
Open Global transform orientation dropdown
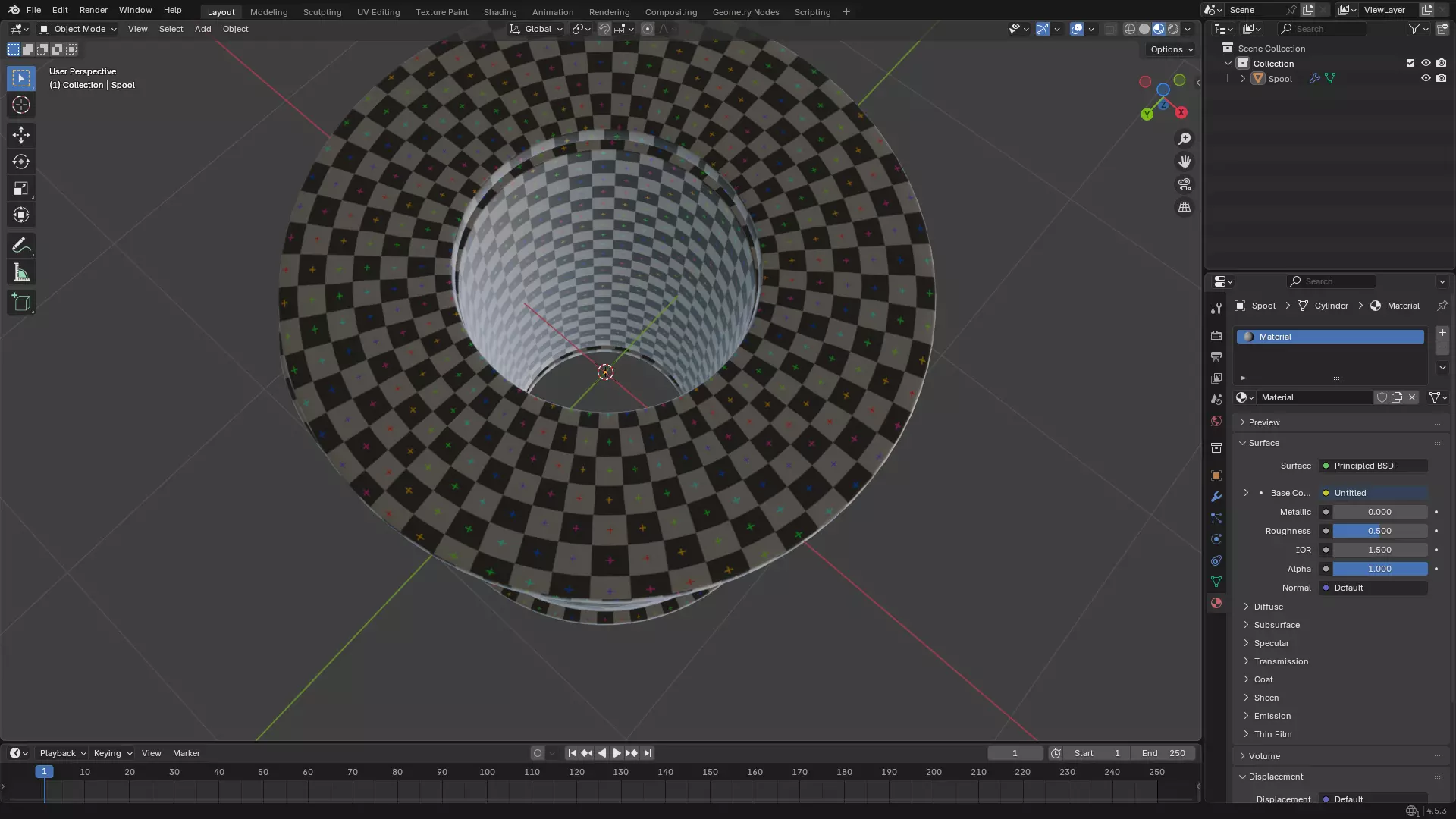click(x=537, y=29)
